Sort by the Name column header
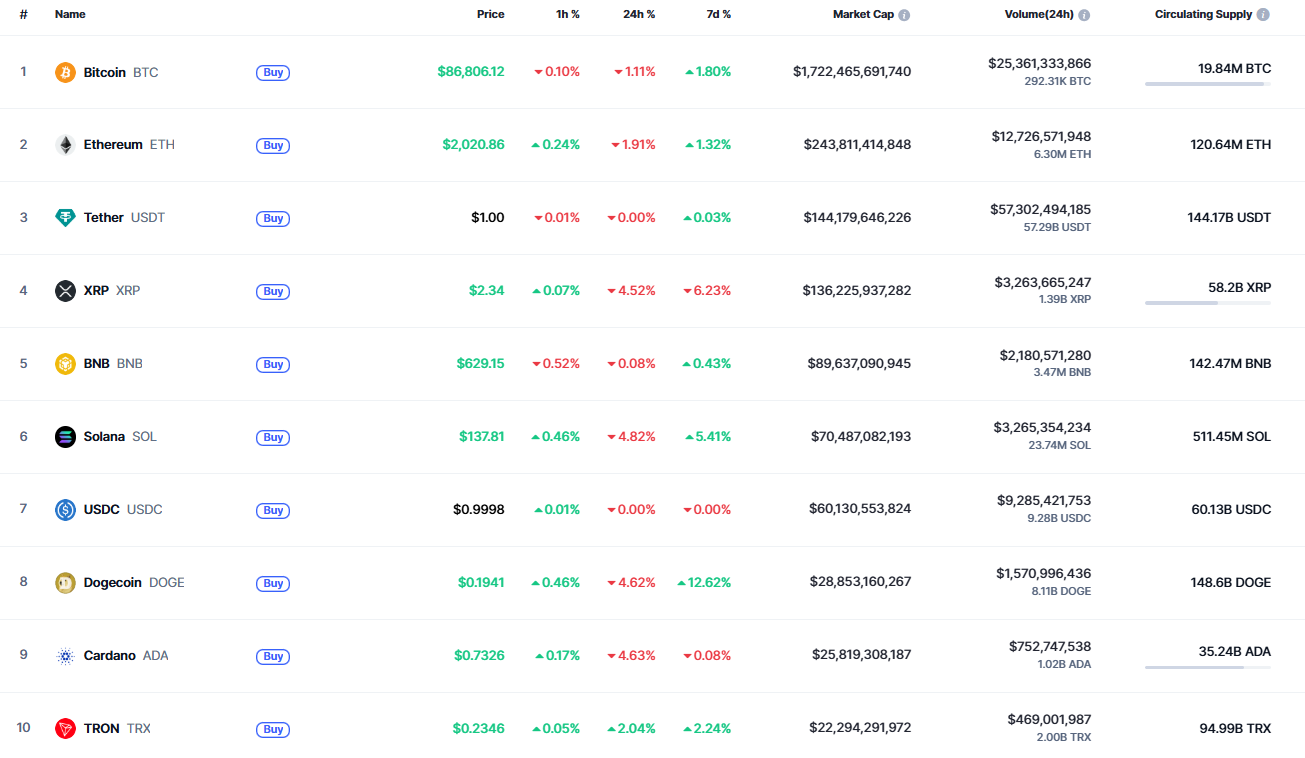The width and height of the screenshot is (1305, 758). pos(70,15)
